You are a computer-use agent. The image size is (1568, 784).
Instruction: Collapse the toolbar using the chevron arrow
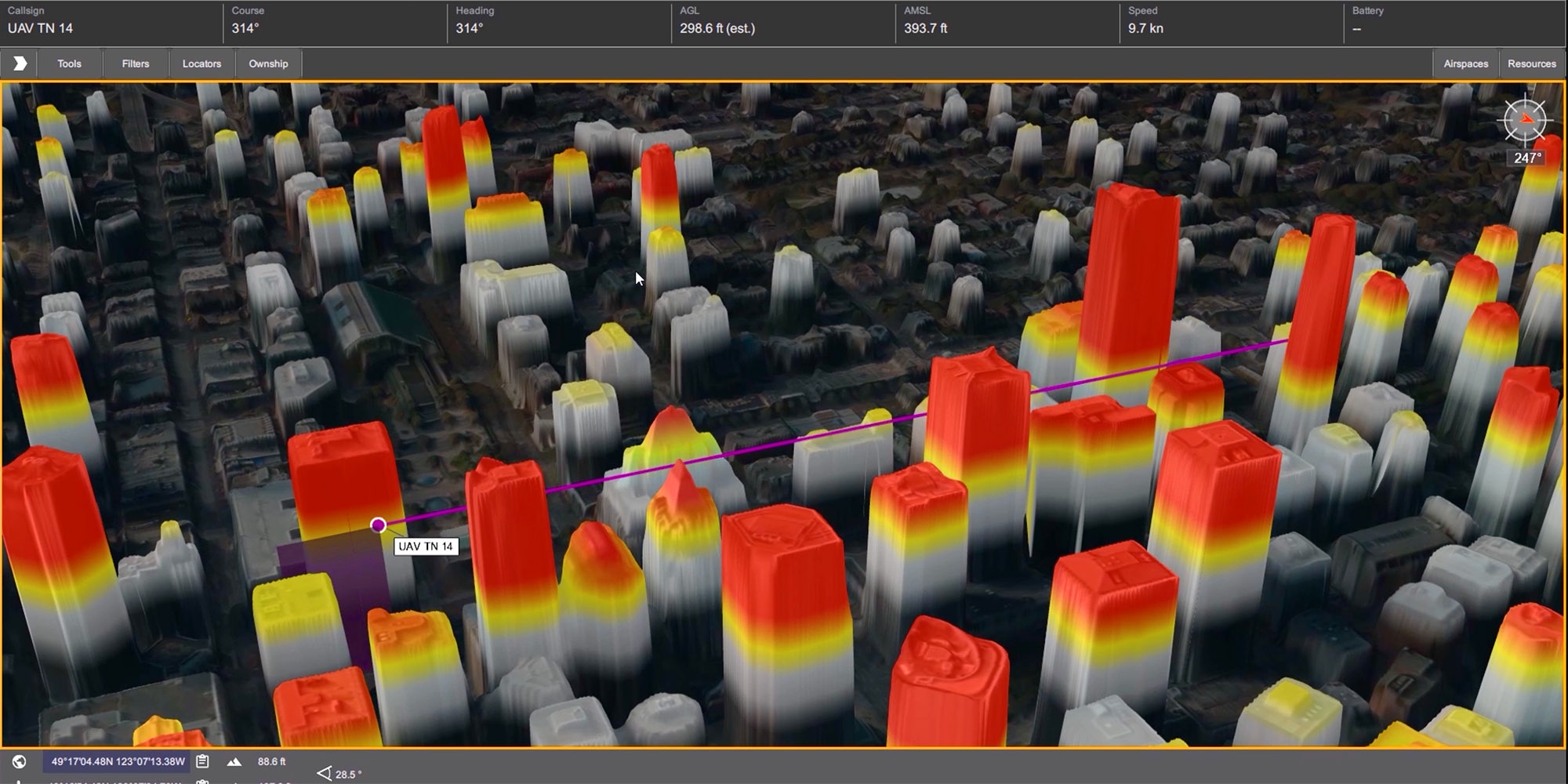[x=20, y=64]
